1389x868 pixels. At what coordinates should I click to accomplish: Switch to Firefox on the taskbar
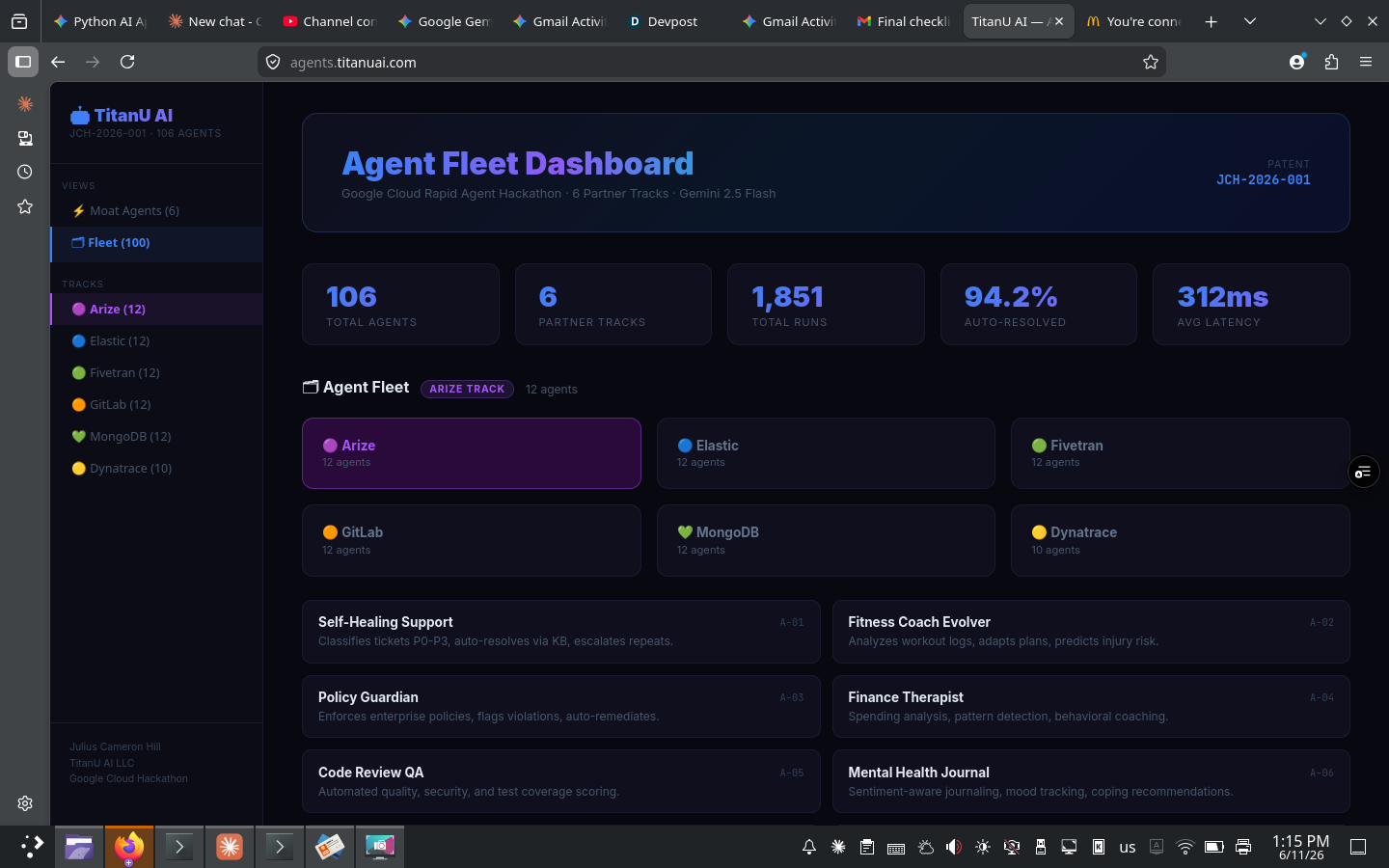pos(129,847)
